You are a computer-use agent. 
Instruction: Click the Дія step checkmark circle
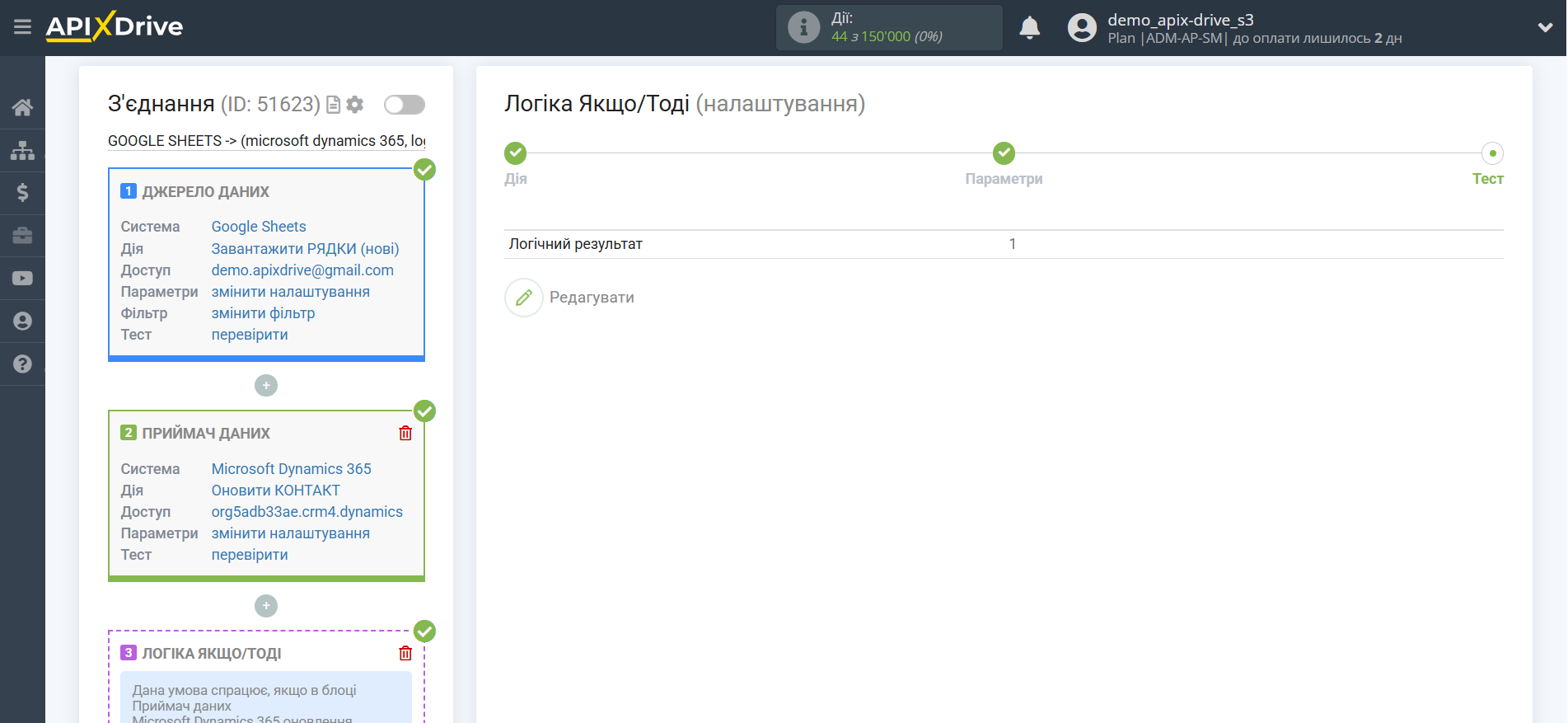point(516,153)
